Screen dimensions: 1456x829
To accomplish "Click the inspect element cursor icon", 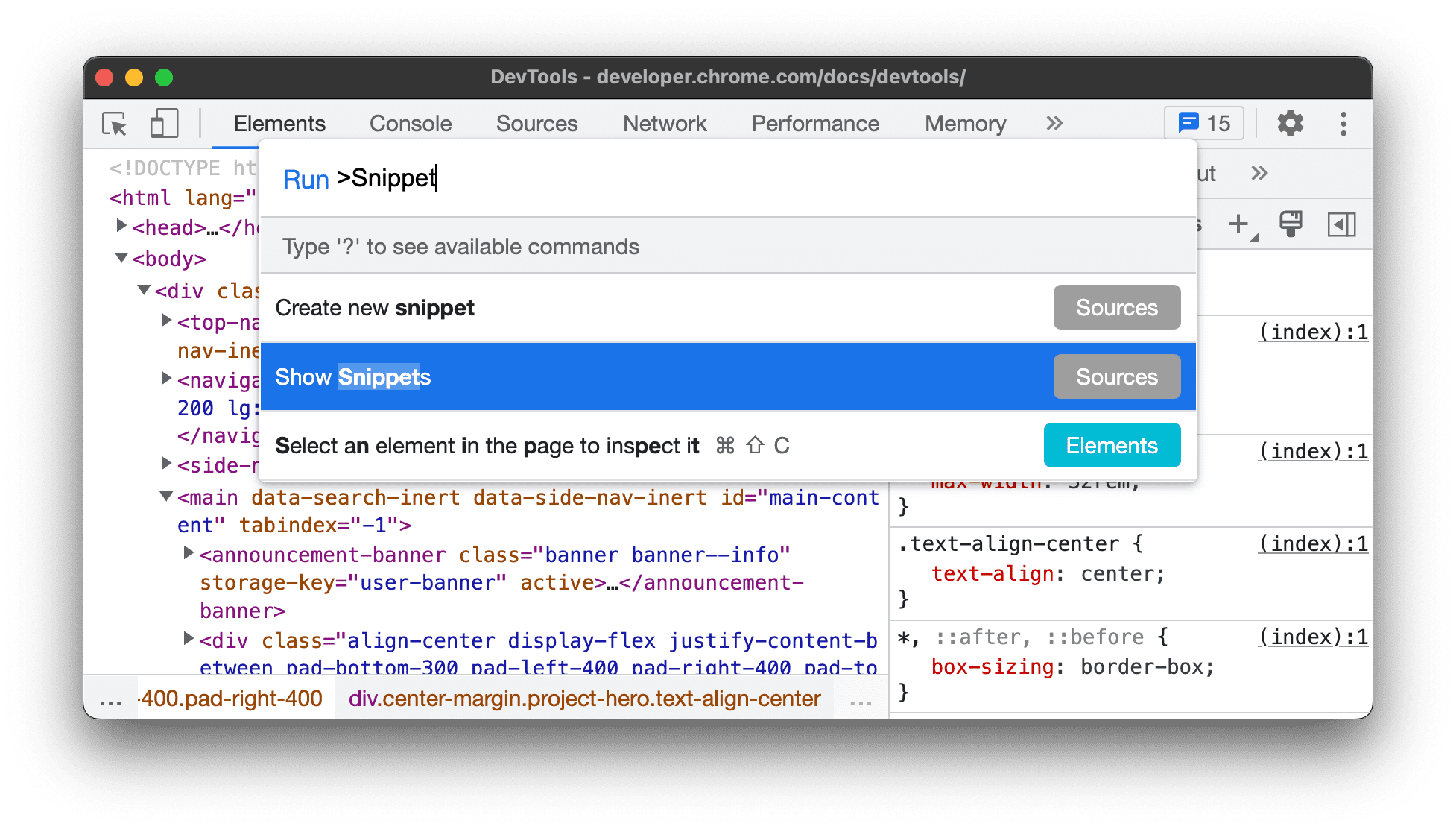I will point(113,123).
